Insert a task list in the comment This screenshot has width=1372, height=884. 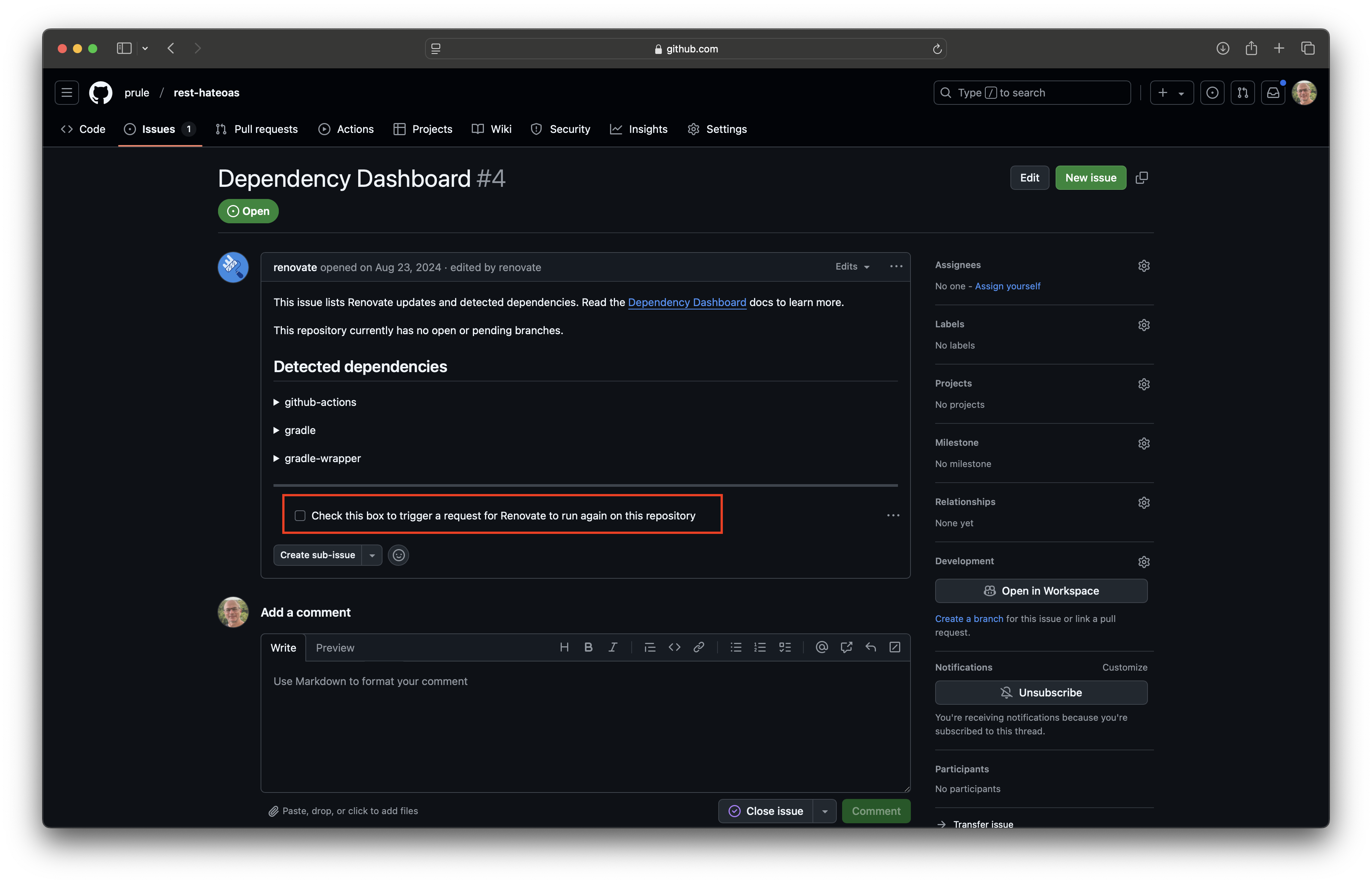[785, 647]
